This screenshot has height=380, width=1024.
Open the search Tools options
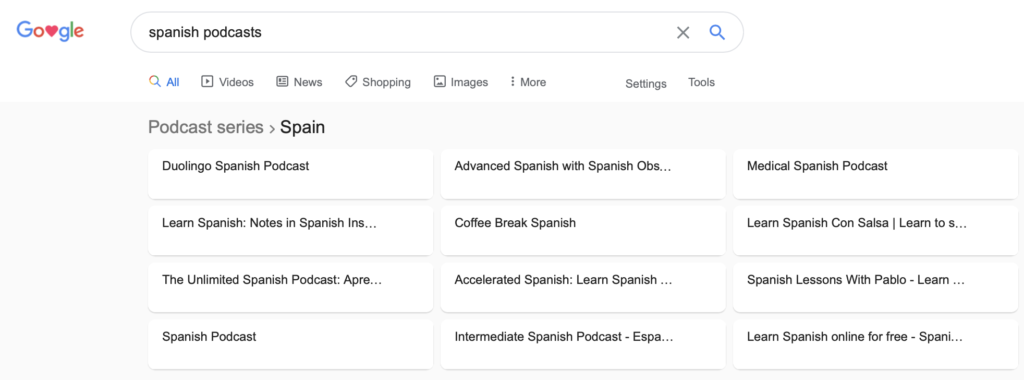pyautogui.click(x=701, y=82)
